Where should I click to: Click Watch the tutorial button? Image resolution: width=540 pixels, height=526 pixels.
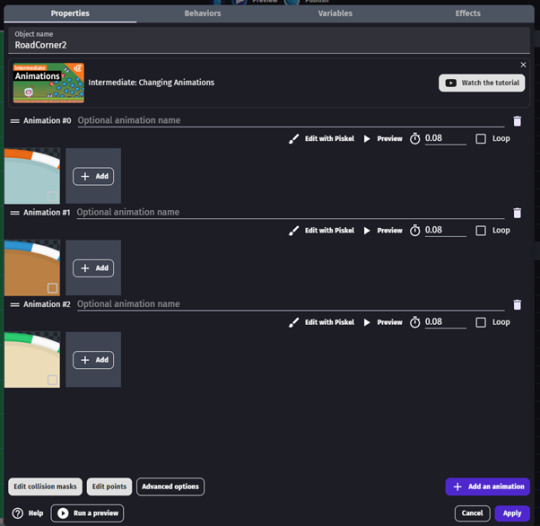(x=482, y=83)
